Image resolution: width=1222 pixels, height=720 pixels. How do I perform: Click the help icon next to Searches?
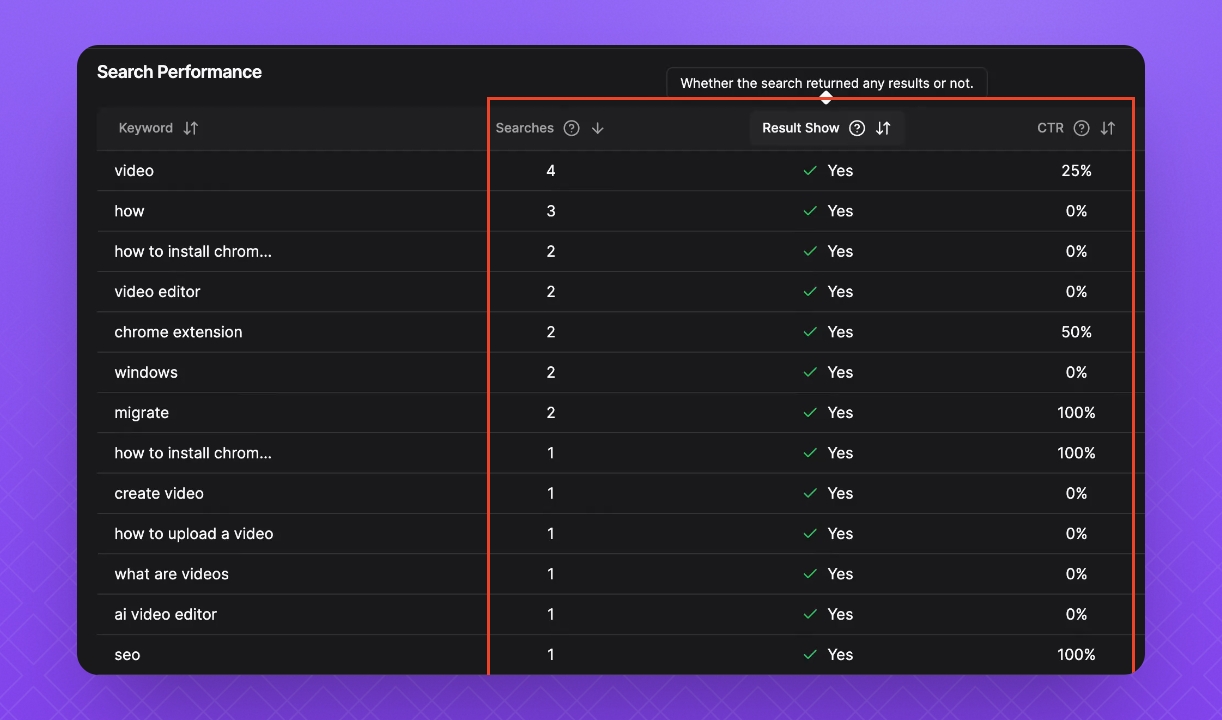pos(571,128)
